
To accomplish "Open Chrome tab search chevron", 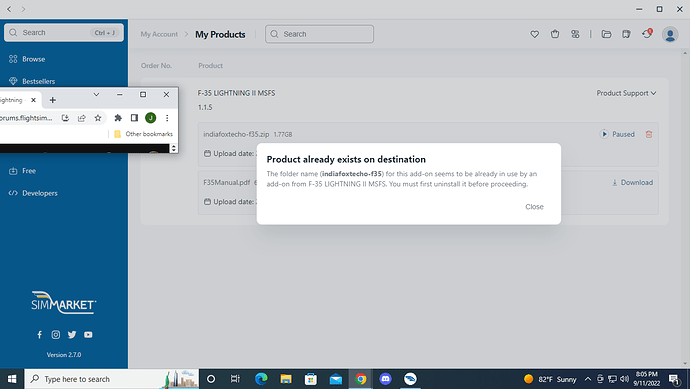I will (96, 95).
